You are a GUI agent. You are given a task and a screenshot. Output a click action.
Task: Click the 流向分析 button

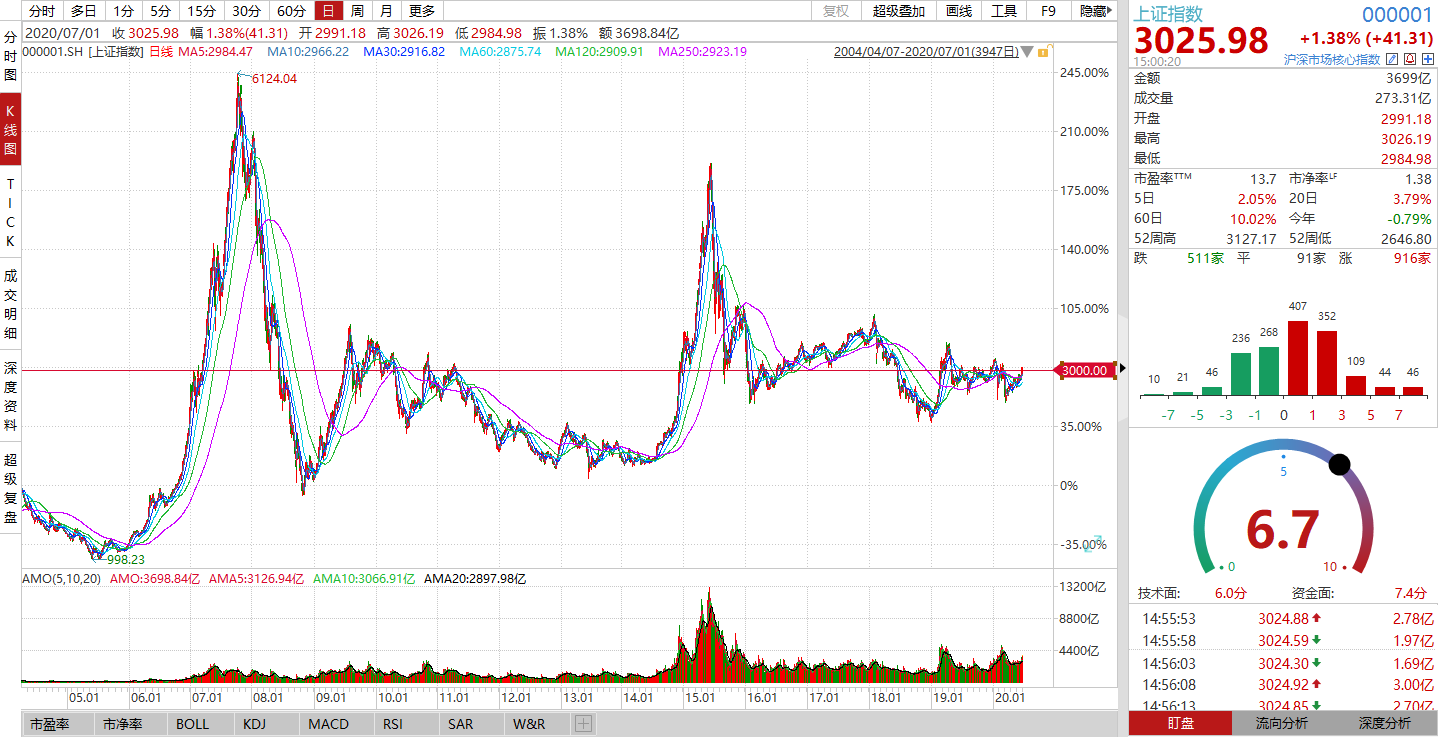point(1283,724)
